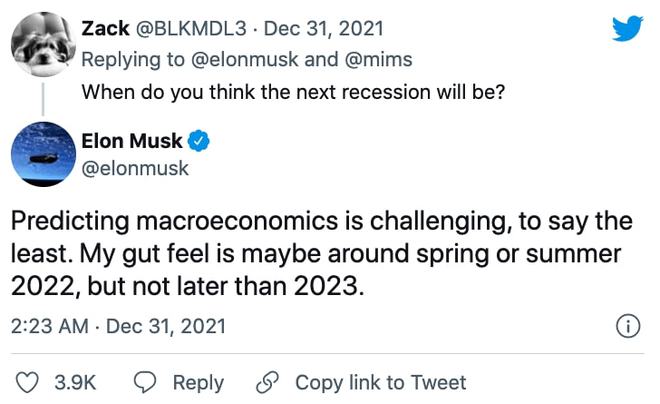Click the Zack display name
The image size is (660, 404).
click(x=107, y=27)
